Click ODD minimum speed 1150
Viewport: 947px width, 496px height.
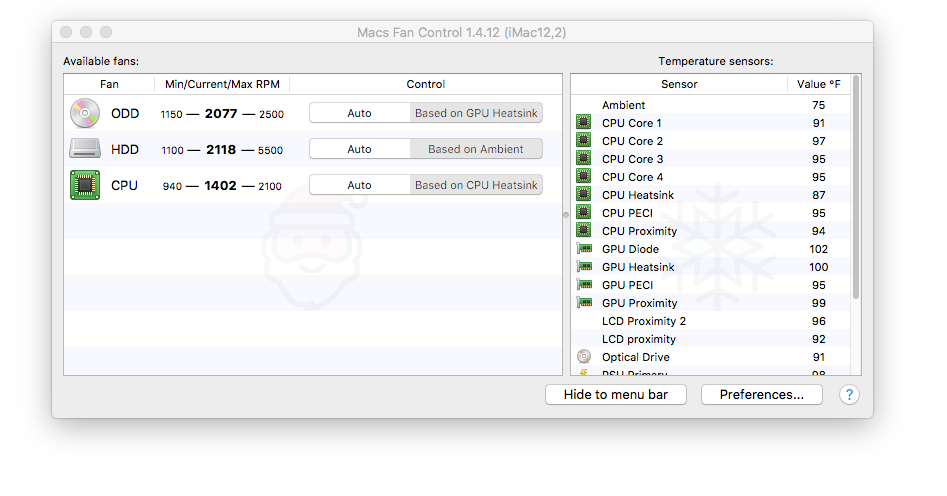click(x=172, y=114)
